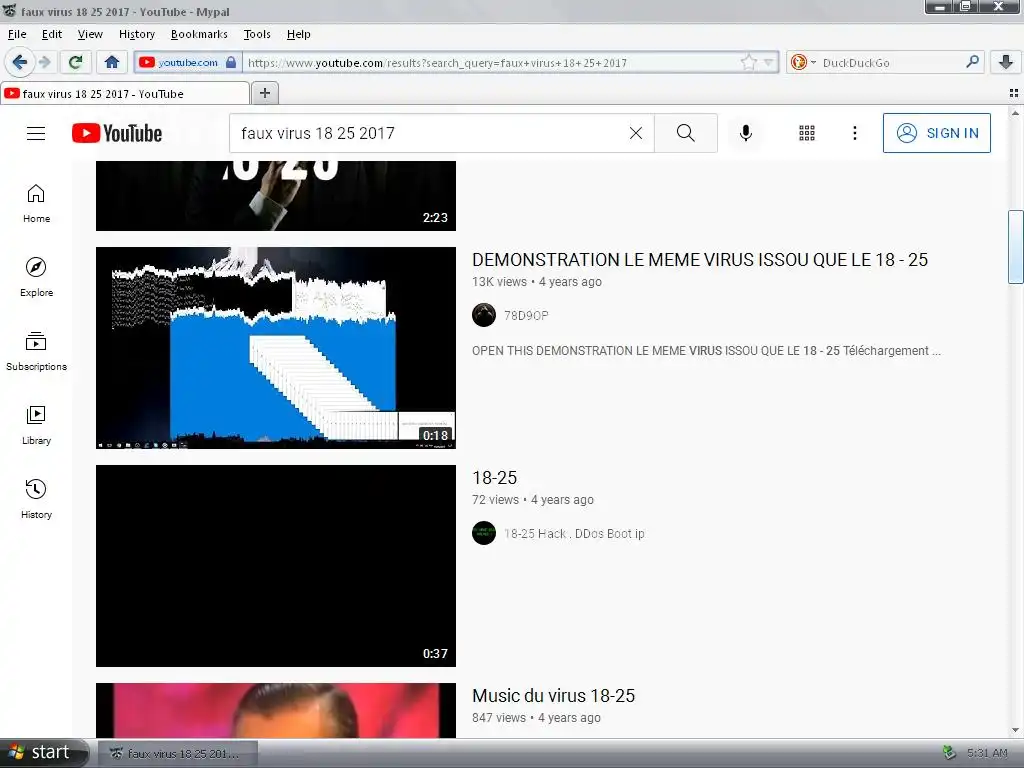Screen dimensions: 1024x768
Task: Open the 2:23 video thumbnail
Action: coord(276,196)
